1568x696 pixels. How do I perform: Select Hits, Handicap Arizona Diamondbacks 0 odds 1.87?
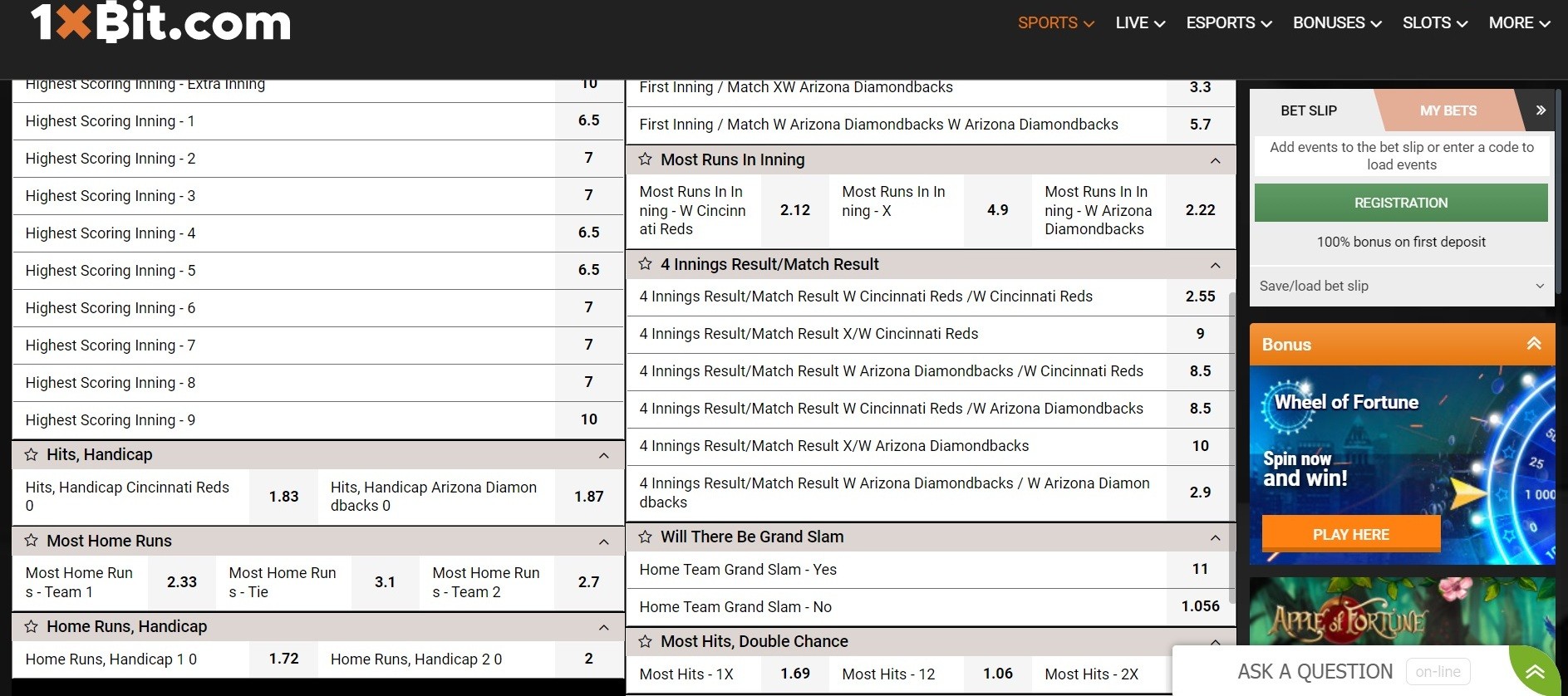[588, 497]
